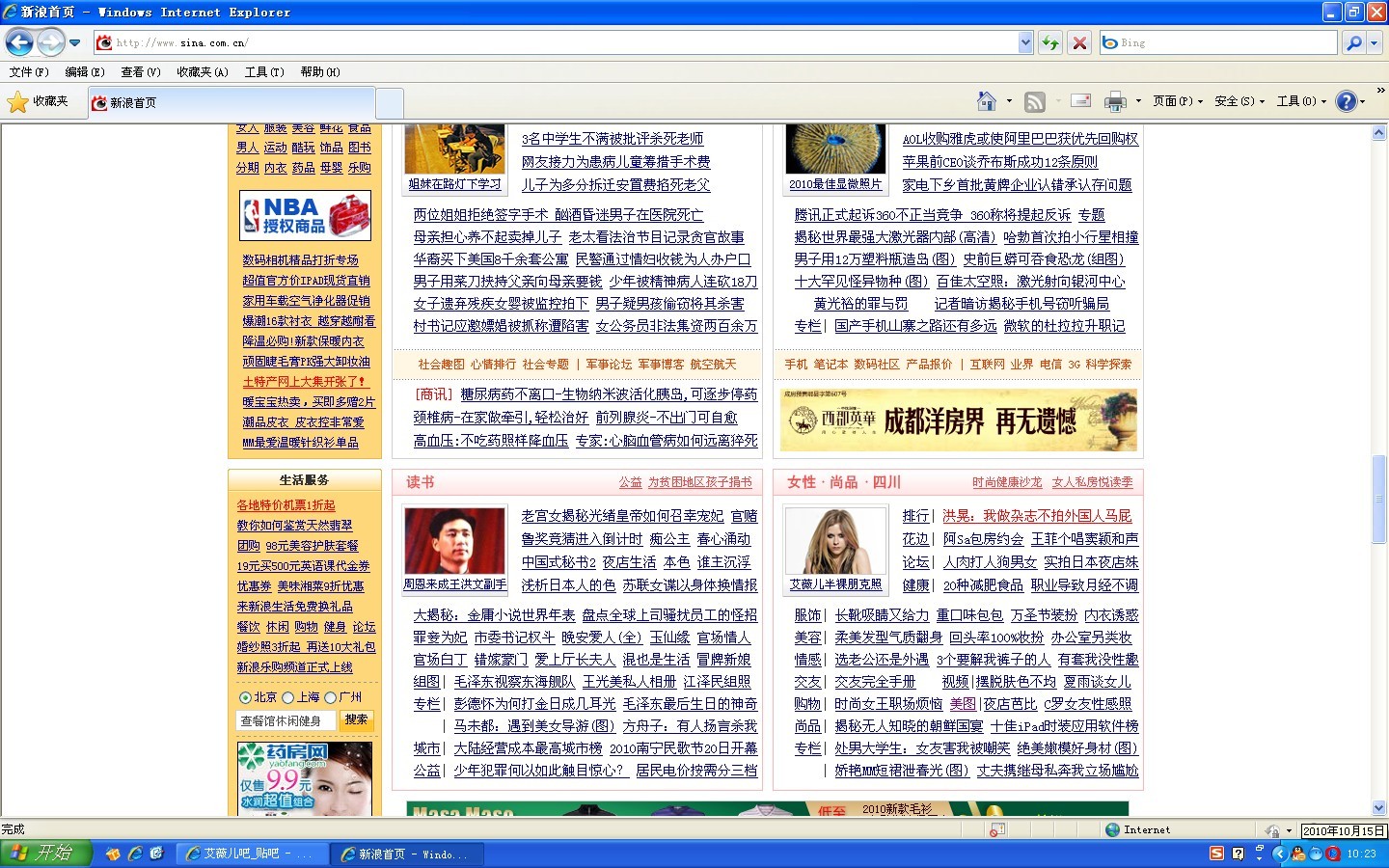Image resolution: width=1389 pixels, height=868 pixels.
Task: Open a new blank tab
Action: point(390,102)
